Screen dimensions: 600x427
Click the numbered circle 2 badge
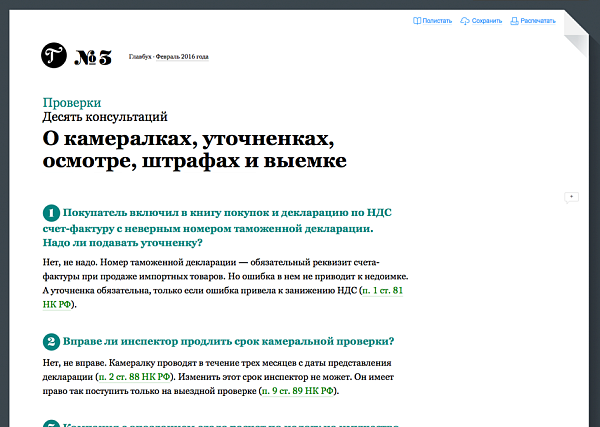[51, 342]
